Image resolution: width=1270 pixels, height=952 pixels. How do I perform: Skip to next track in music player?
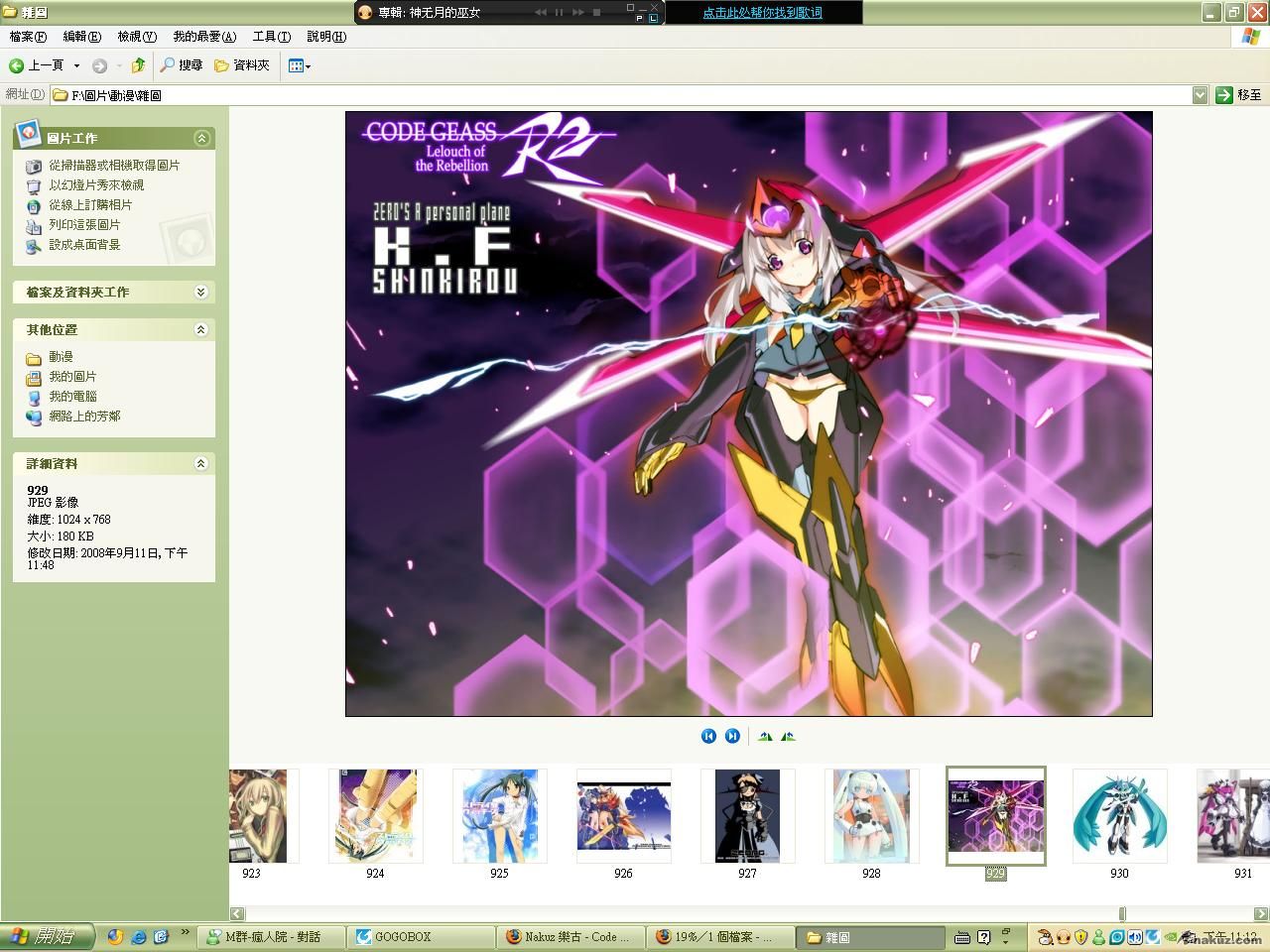pos(577,12)
